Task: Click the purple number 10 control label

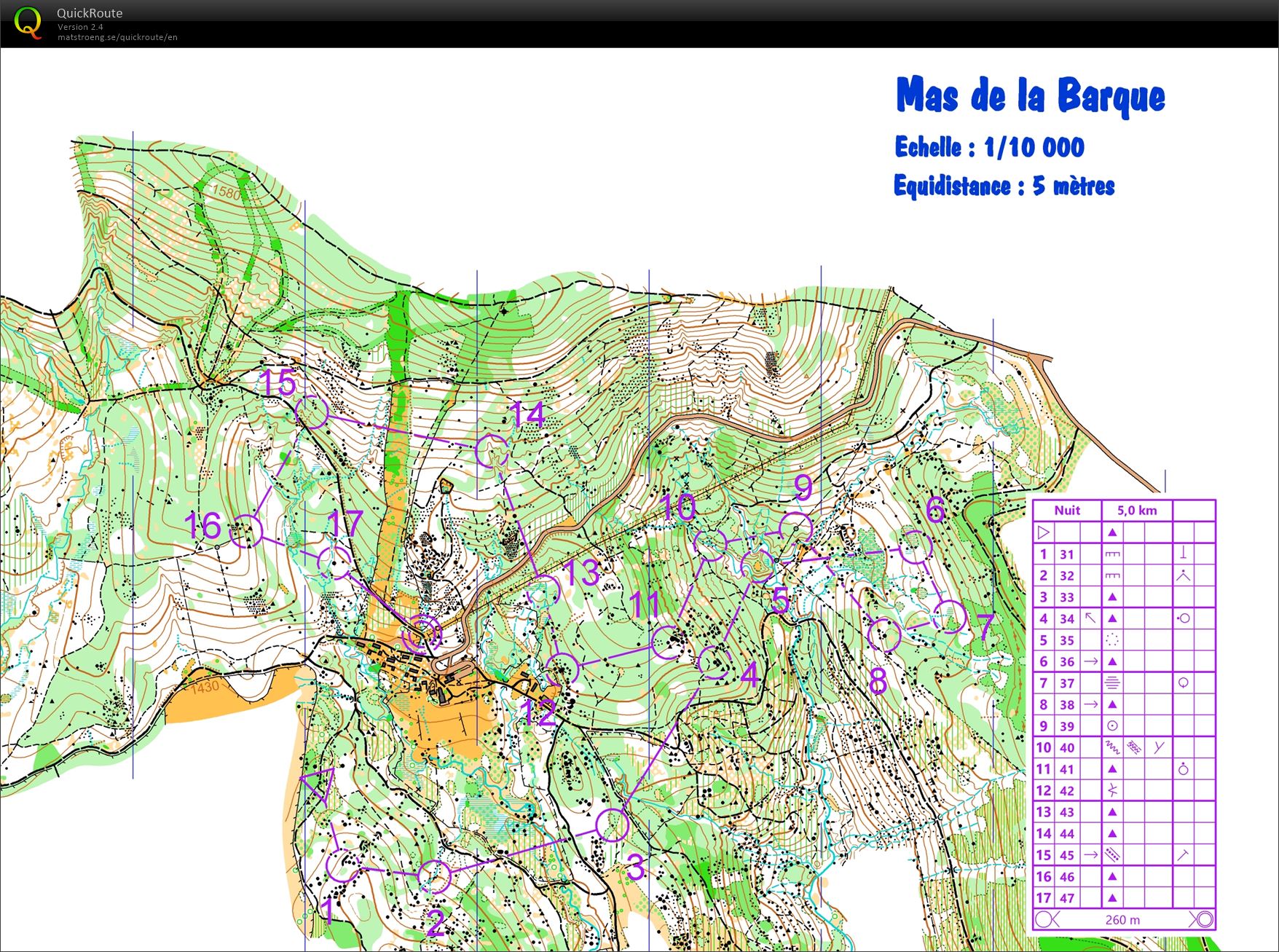Action: (677, 507)
